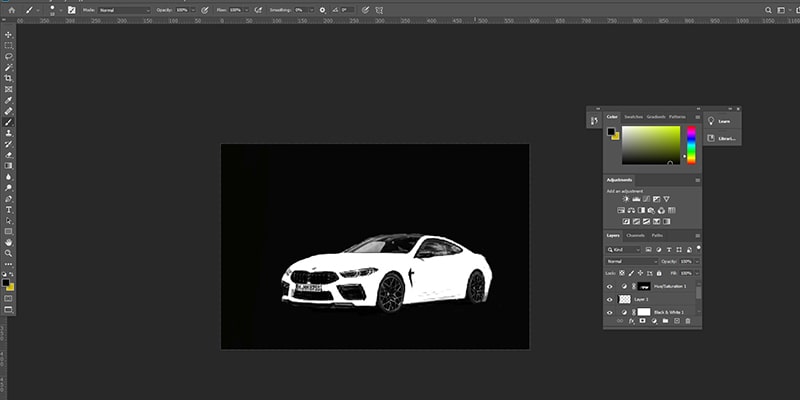This screenshot has width=800, height=400.
Task: Select the History Brush tool
Action: pyautogui.click(x=8, y=144)
